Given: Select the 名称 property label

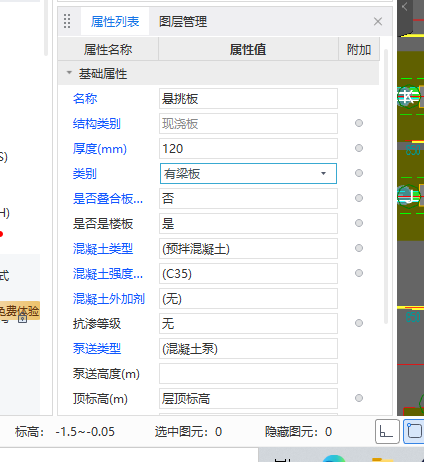Looking at the screenshot, I should pos(85,99).
